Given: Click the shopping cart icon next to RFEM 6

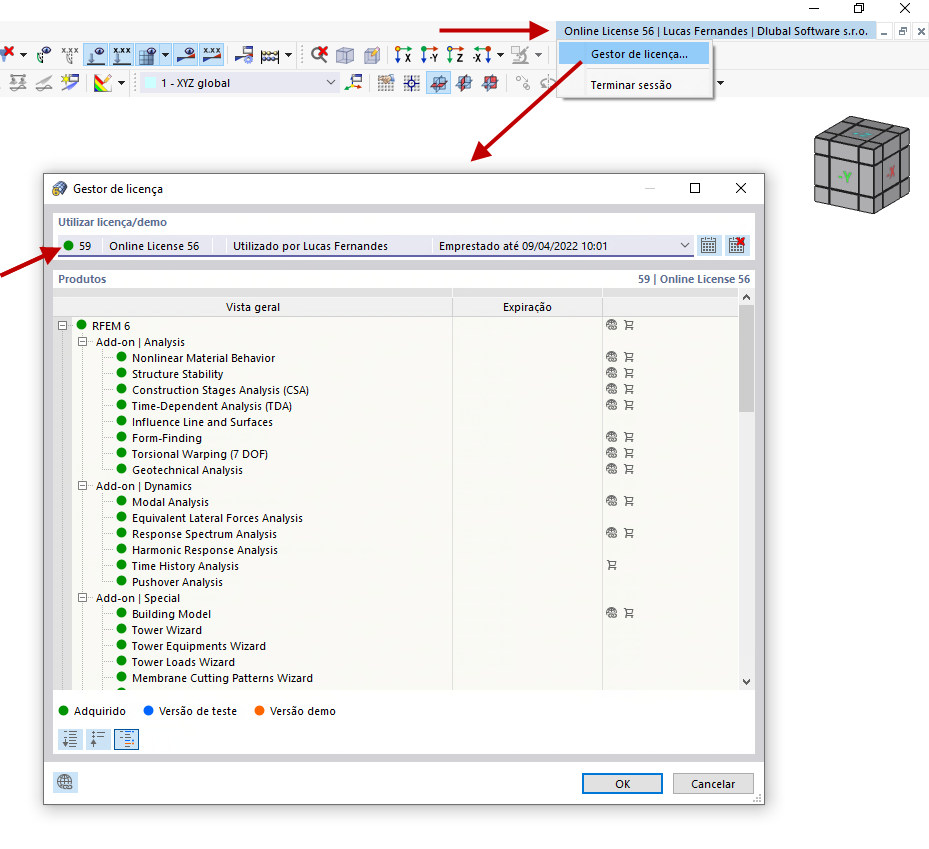Looking at the screenshot, I should click(629, 325).
